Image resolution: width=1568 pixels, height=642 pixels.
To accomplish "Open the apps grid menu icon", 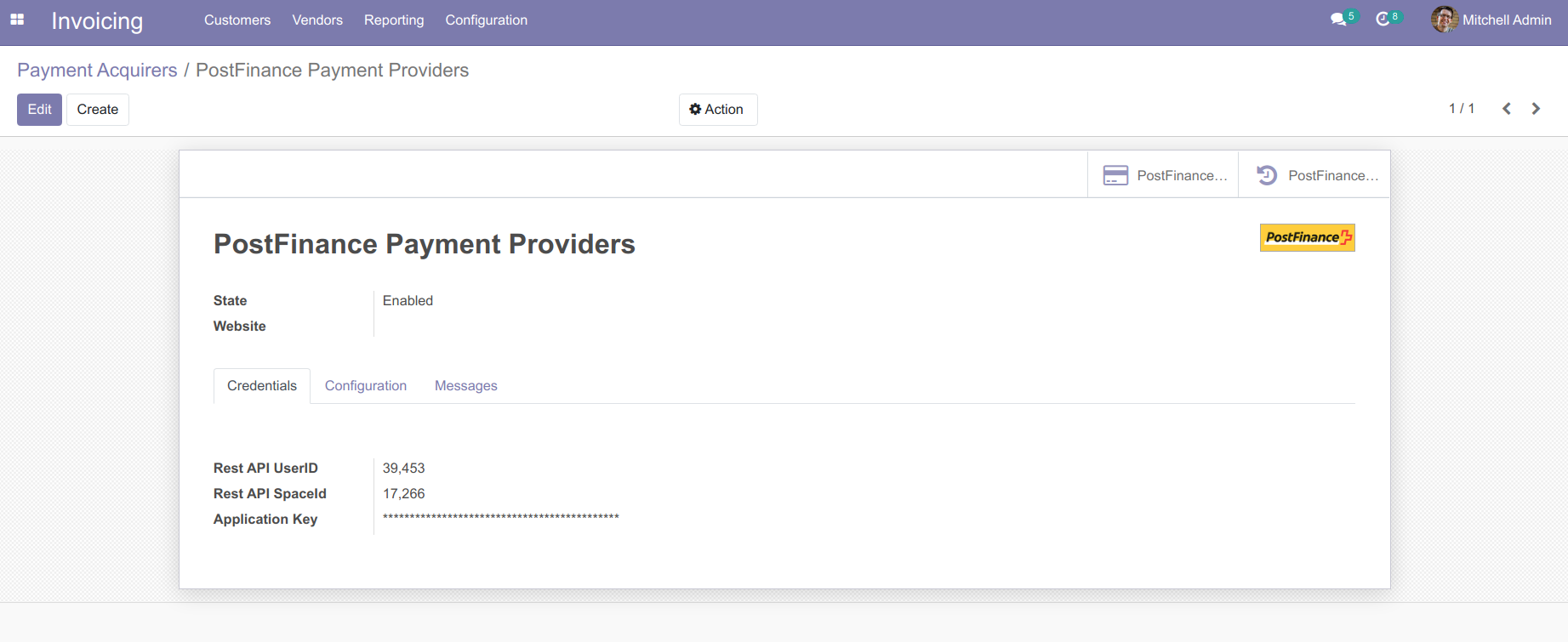I will coord(17,20).
